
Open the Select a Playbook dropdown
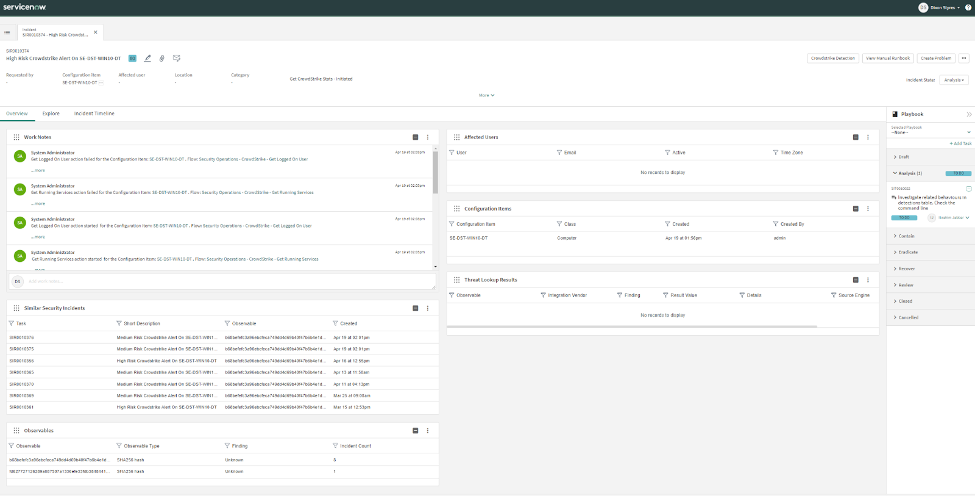click(931, 130)
